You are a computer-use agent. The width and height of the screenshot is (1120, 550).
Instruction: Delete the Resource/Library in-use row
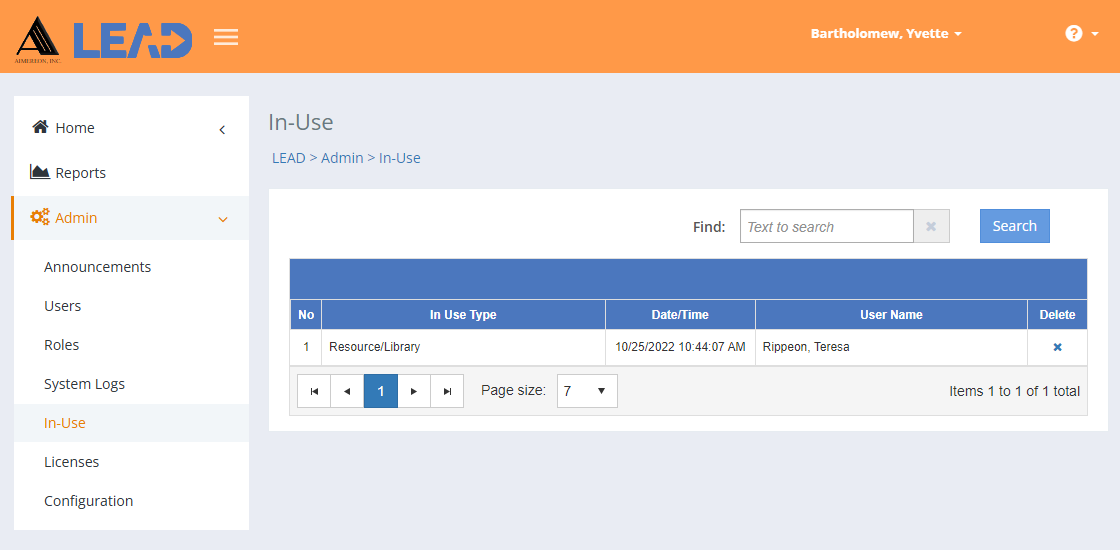pos(1057,347)
